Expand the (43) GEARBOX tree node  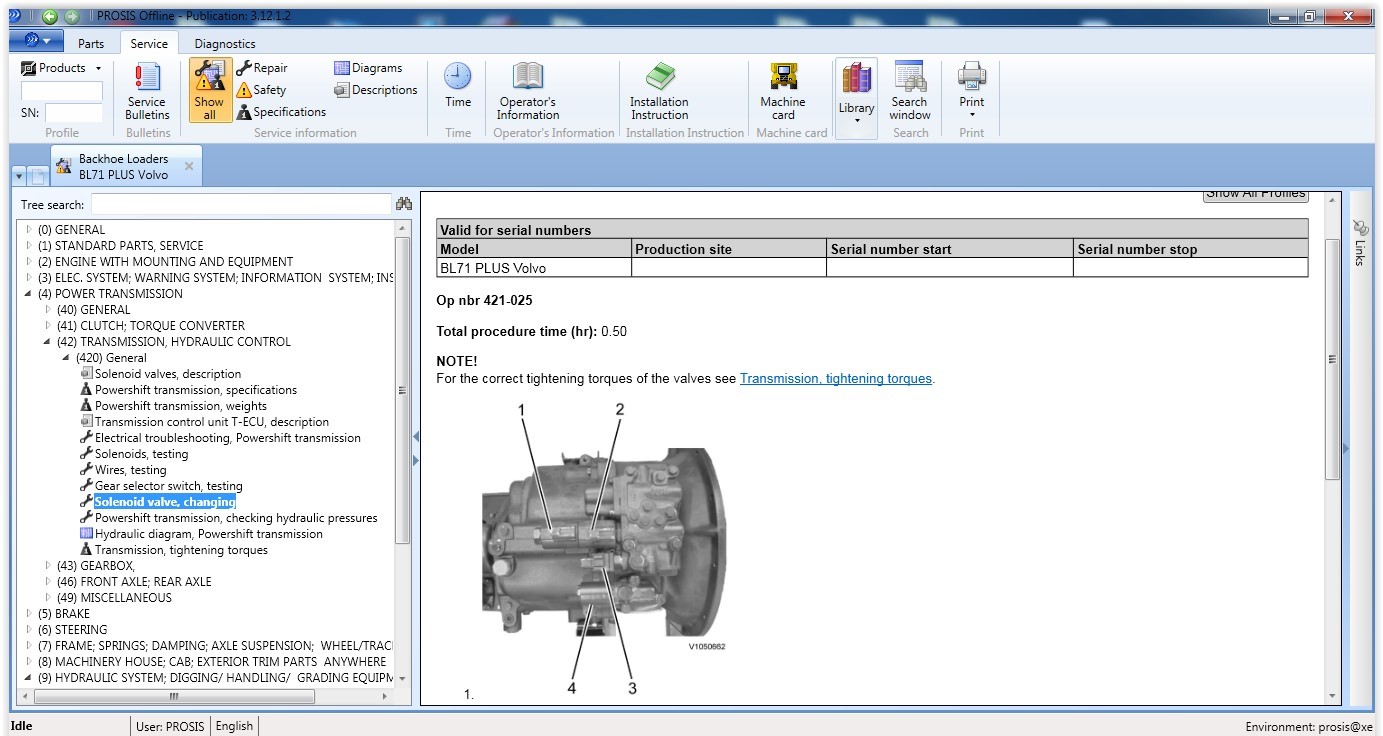[x=48, y=566]
